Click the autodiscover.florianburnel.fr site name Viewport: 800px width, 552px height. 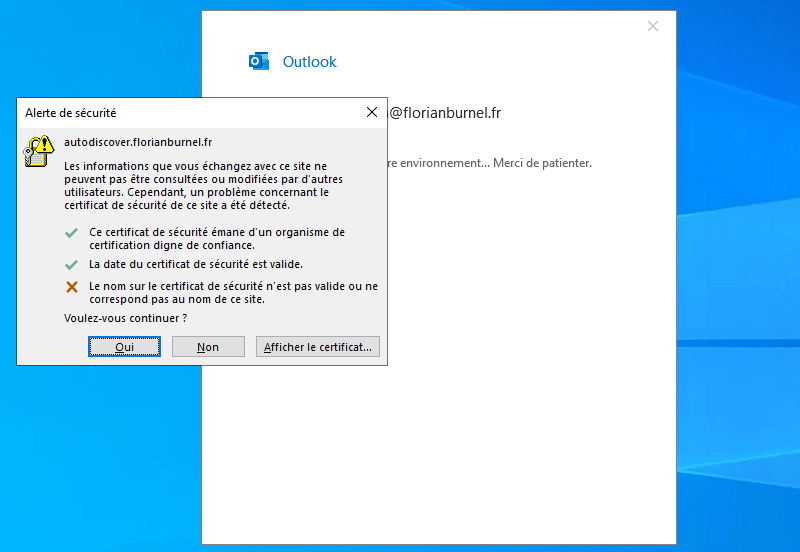pos(138,142)
